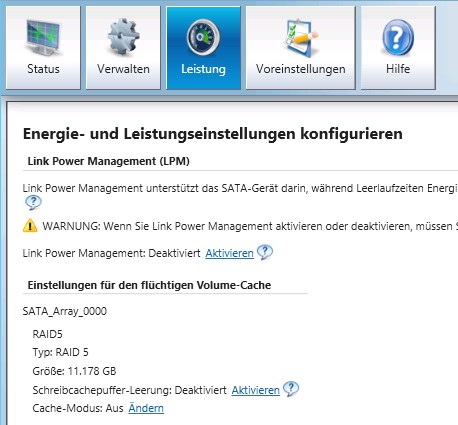The height and width of the screenshot is (425, 458).
Task: Click the blue question mark Hilfe icon
Action: (x=398, y=38)
